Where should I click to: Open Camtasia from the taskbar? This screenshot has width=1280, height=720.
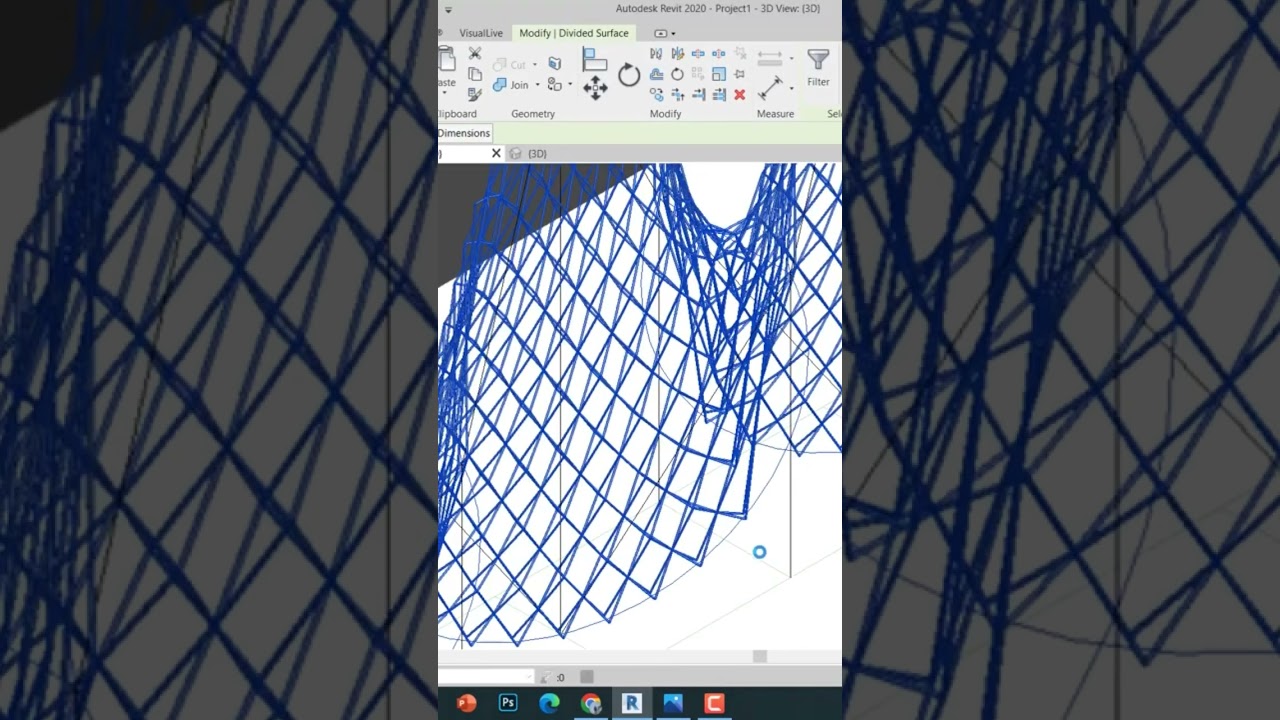coord(714,703)
